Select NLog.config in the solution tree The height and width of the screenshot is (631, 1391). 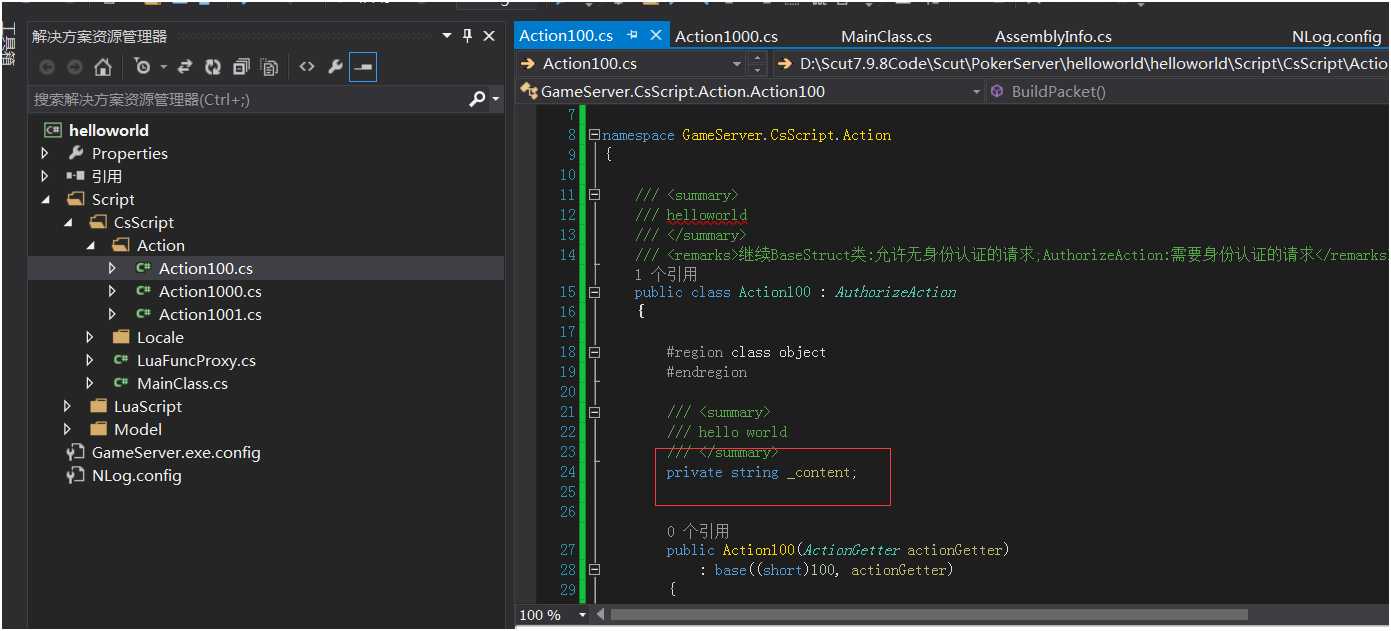pos(137,475)
